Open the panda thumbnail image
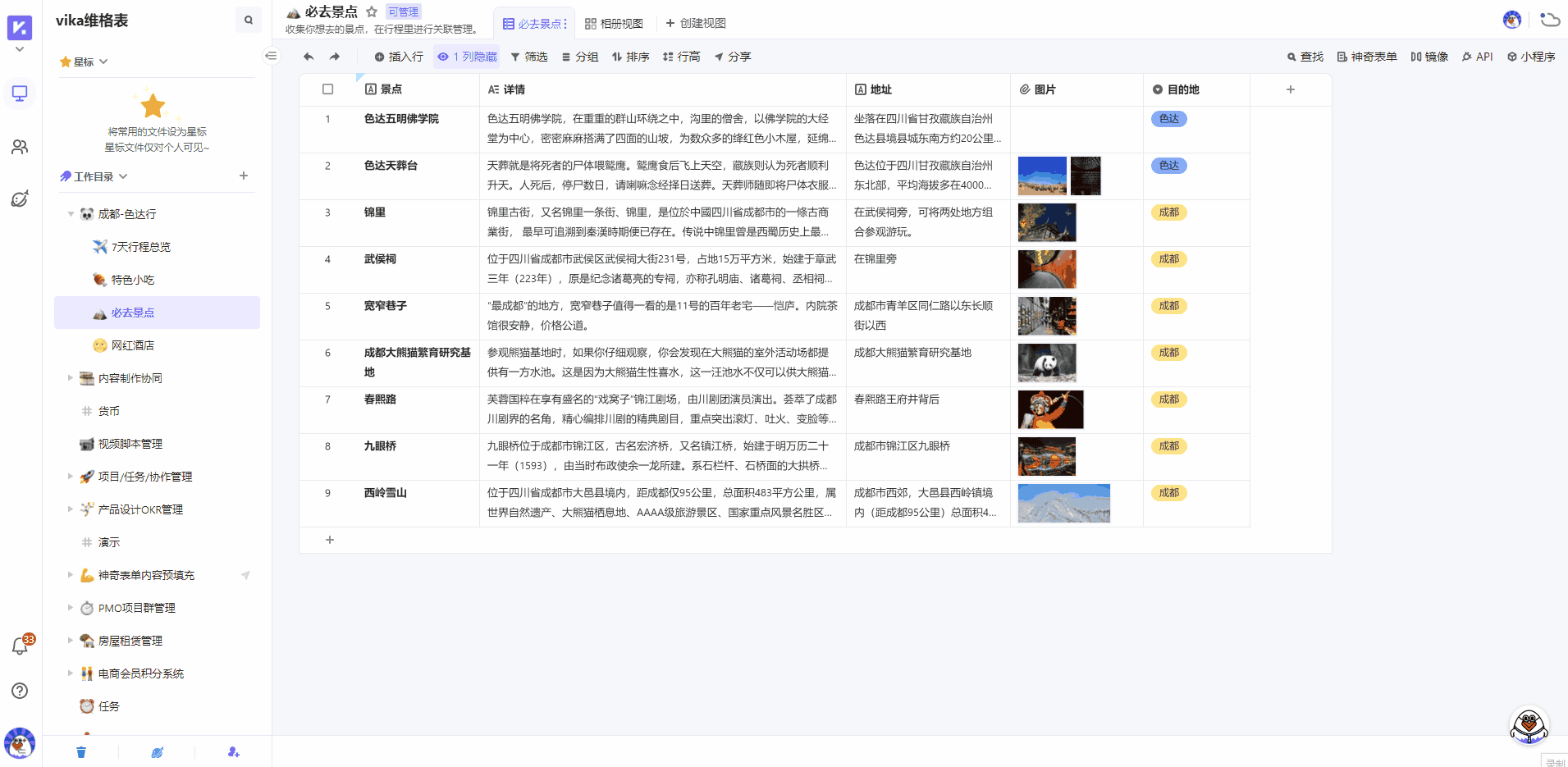The height and width of the screenshot is (767, 1568). point(1046,363)
